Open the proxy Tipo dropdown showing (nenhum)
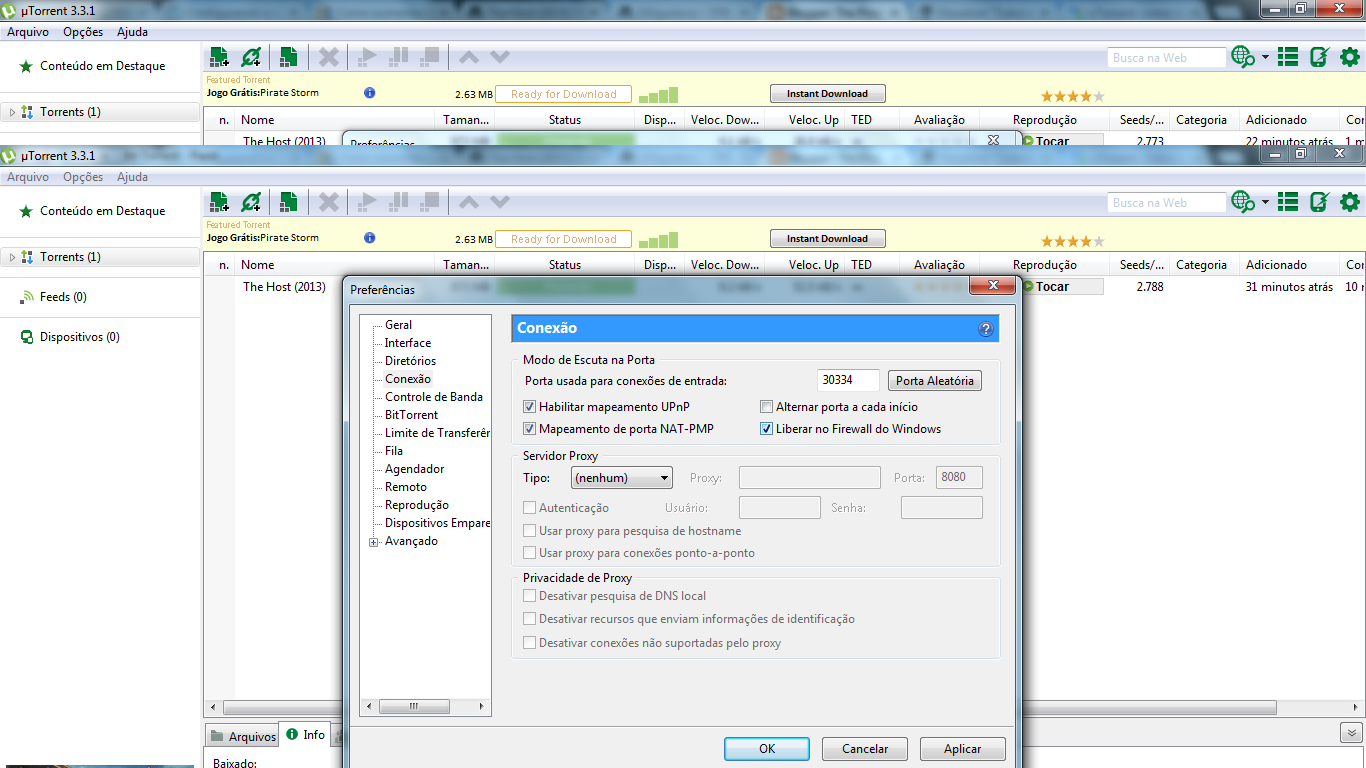Image resolution: width=1366 pixels, height=768 pixels. click(x=622, y=478)
